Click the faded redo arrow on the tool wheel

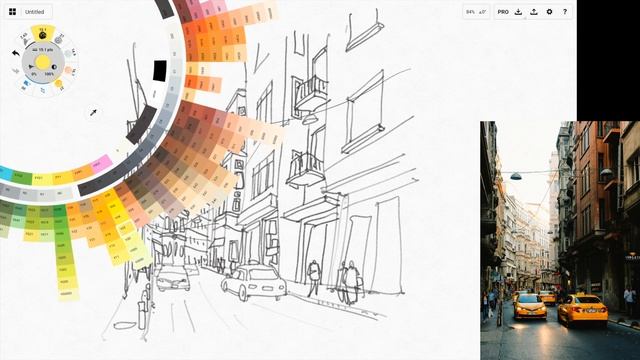pos(16,71)
